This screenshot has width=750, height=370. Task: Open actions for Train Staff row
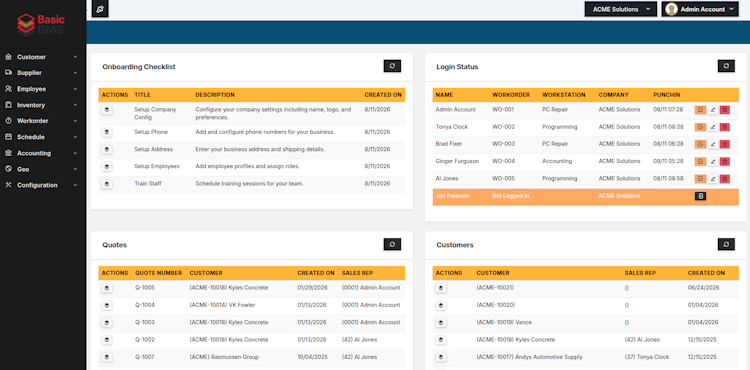coord(107,184)
